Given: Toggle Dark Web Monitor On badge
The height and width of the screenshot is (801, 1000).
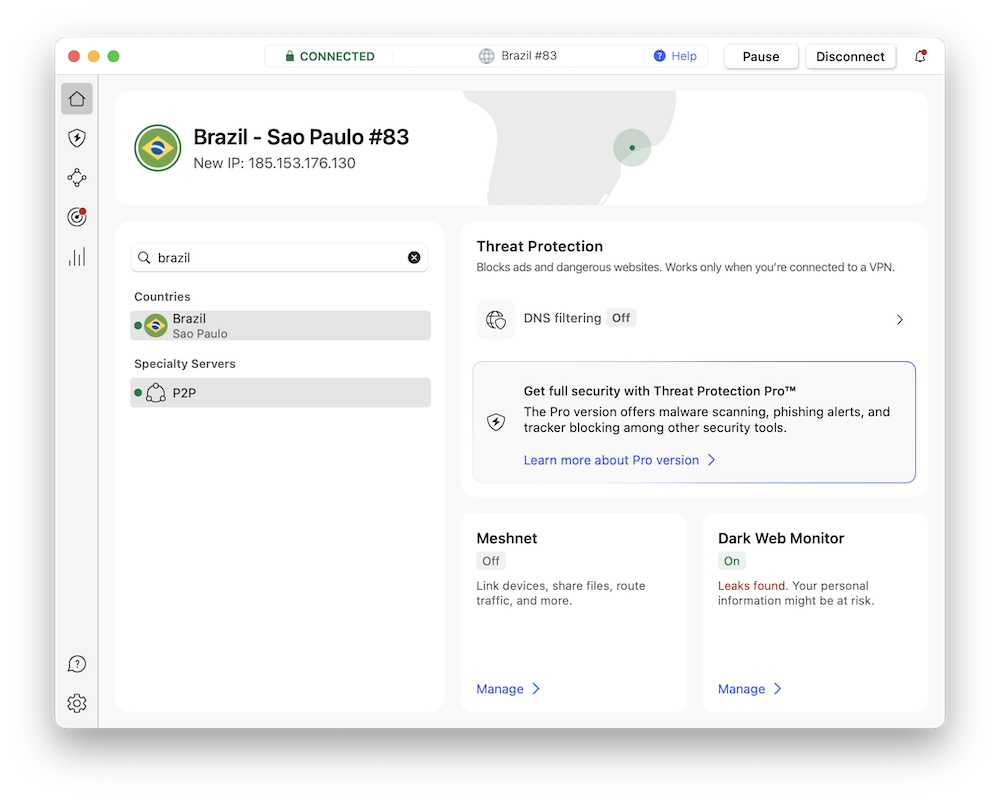Looking at the screenshot, I should click(732, 561).
